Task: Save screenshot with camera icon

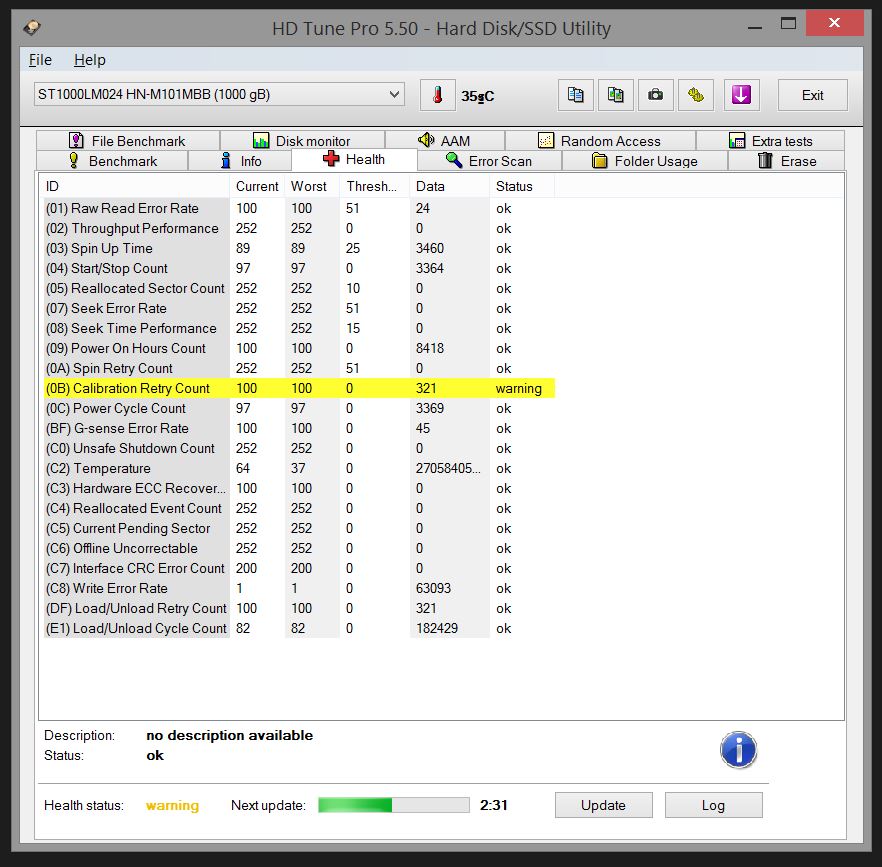Action: 655,95
